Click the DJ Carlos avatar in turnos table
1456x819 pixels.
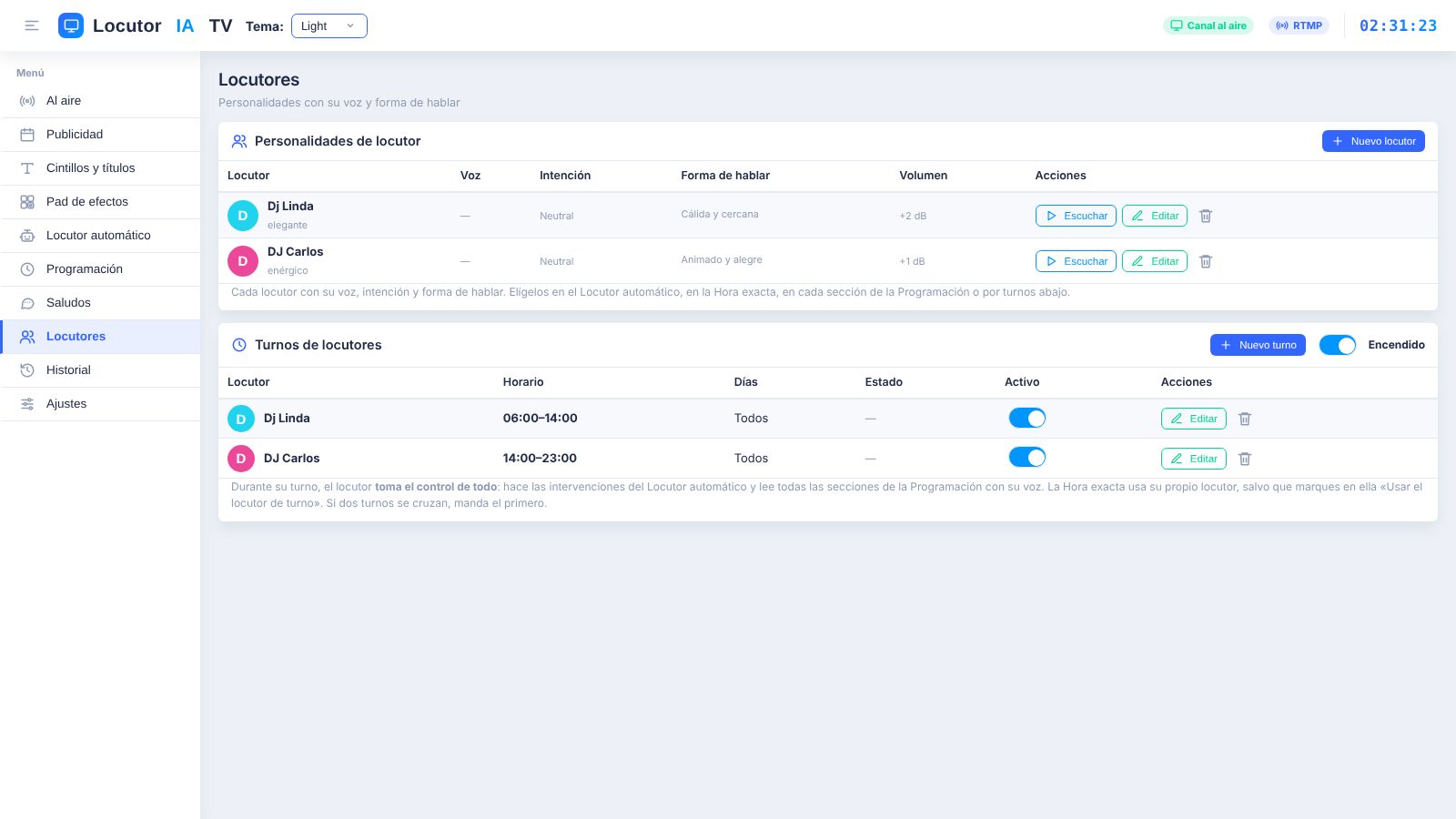pyautogui.click(x=241, y=459)
